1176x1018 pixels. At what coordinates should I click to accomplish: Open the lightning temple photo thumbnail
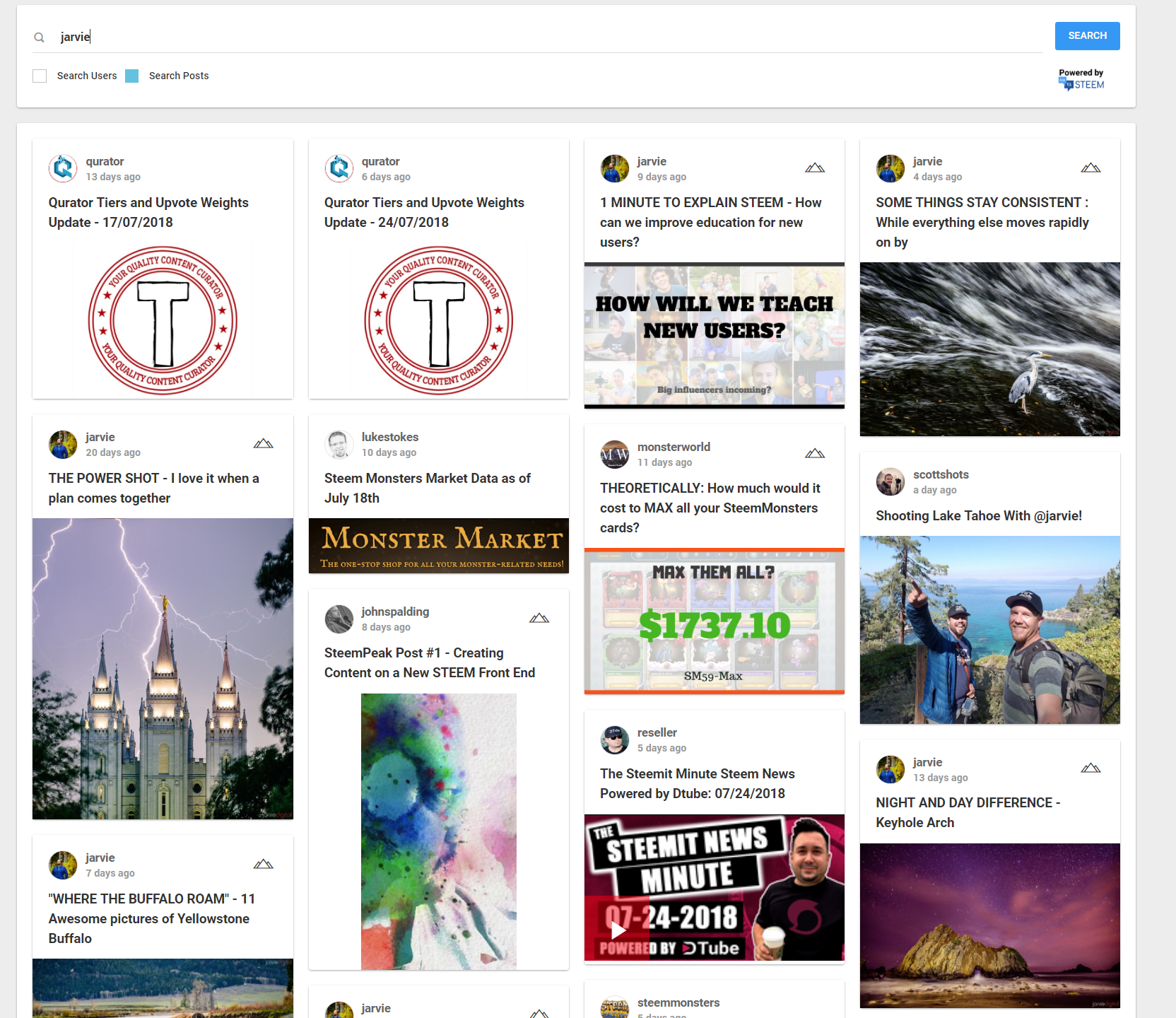click(x=163, y=669)
